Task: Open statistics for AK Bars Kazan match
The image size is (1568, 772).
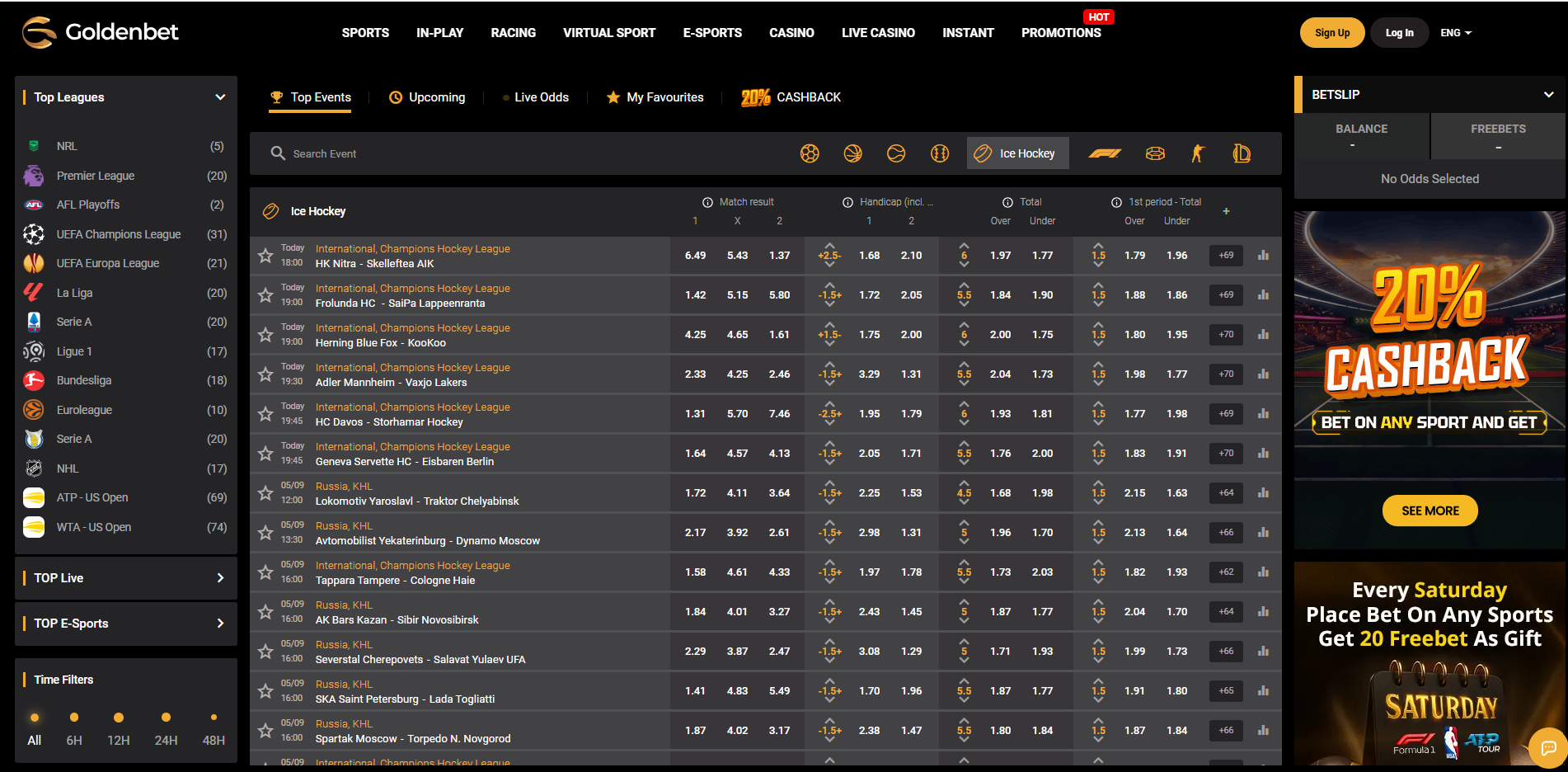Action: click(1263, 612)
